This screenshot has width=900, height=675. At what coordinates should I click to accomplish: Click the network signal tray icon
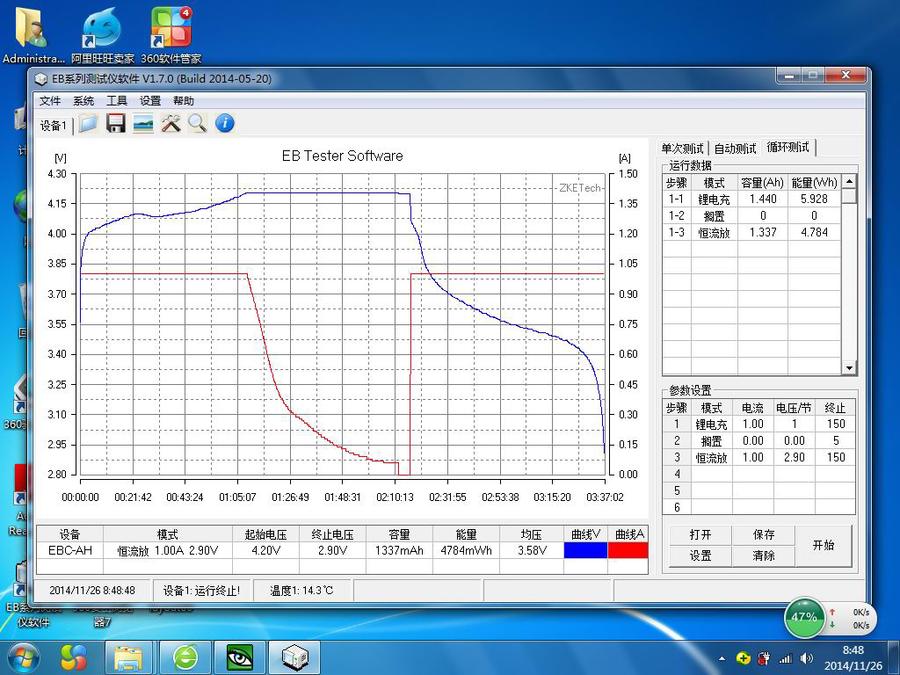[x=785, y=659]
